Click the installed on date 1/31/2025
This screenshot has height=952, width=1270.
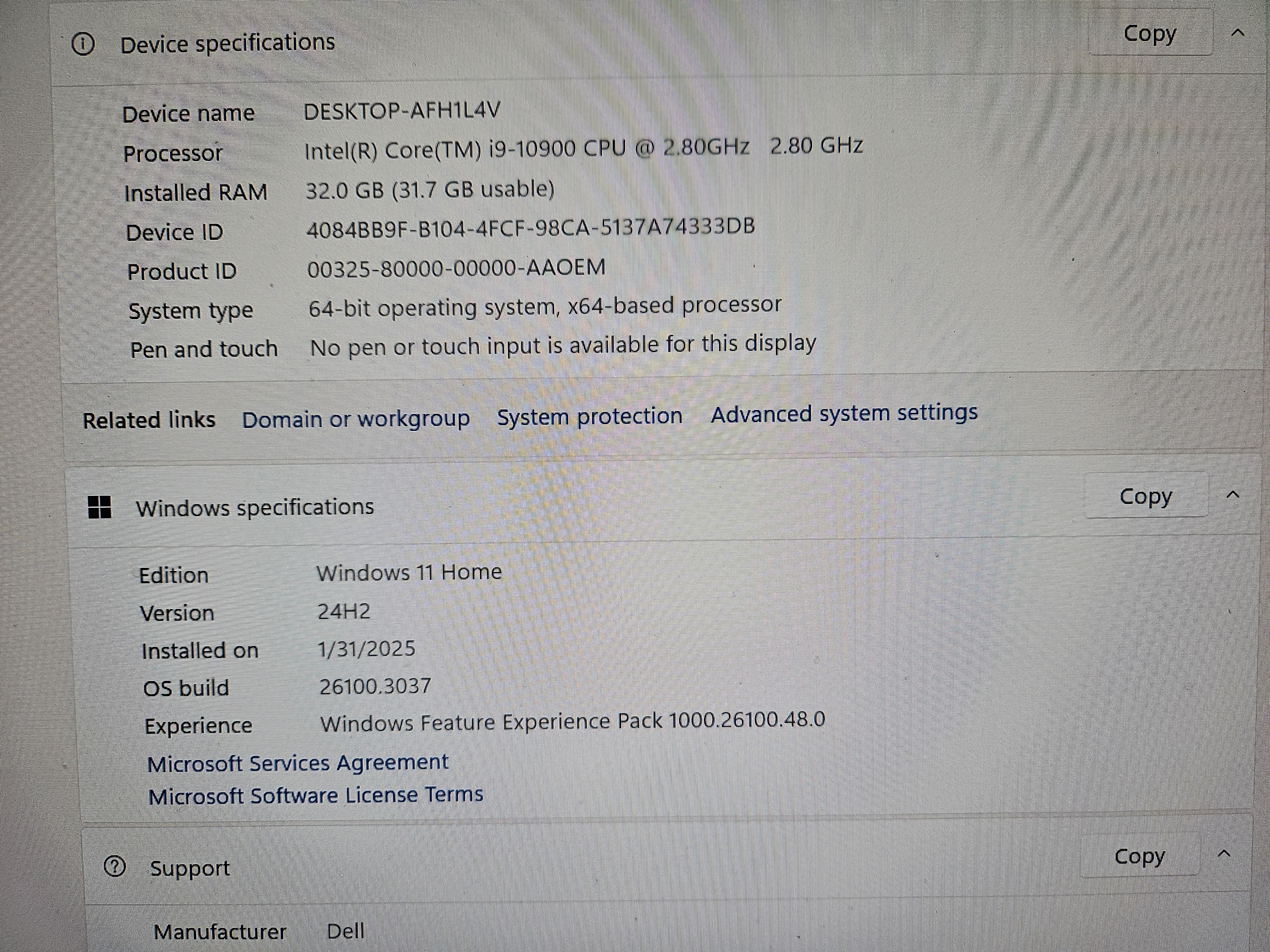point(366,649)
